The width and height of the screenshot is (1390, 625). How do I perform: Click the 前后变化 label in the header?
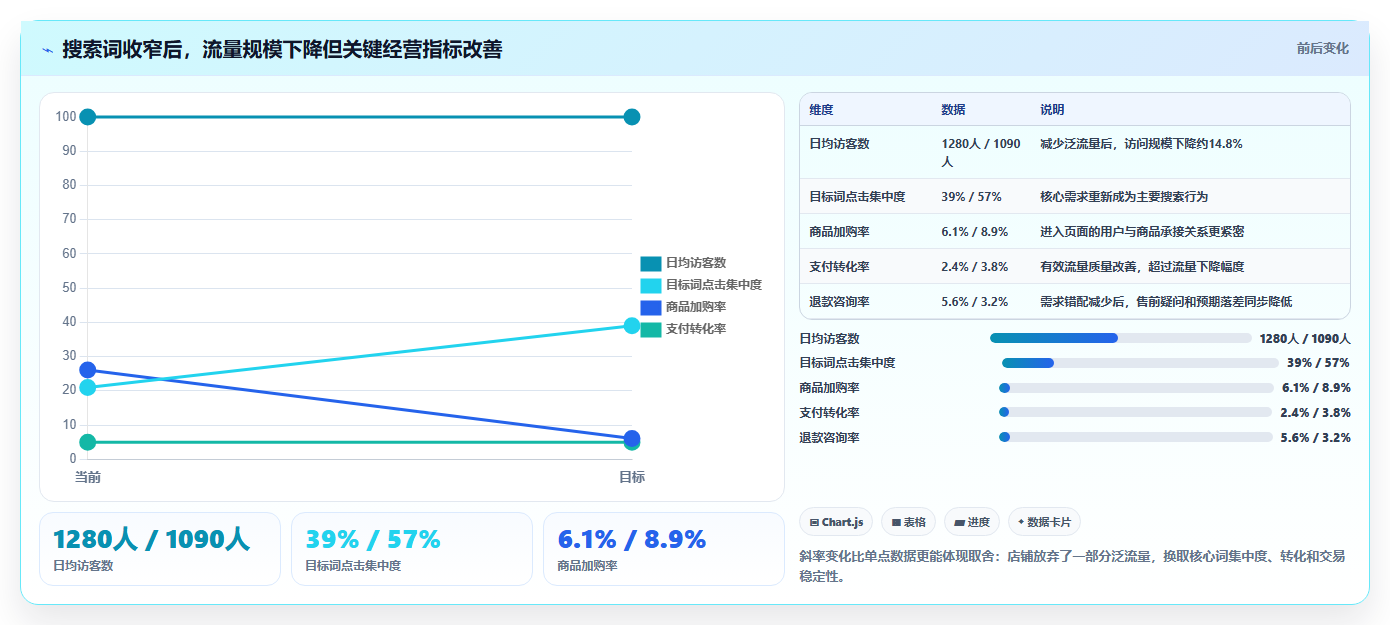click(x=1322, y=48)
